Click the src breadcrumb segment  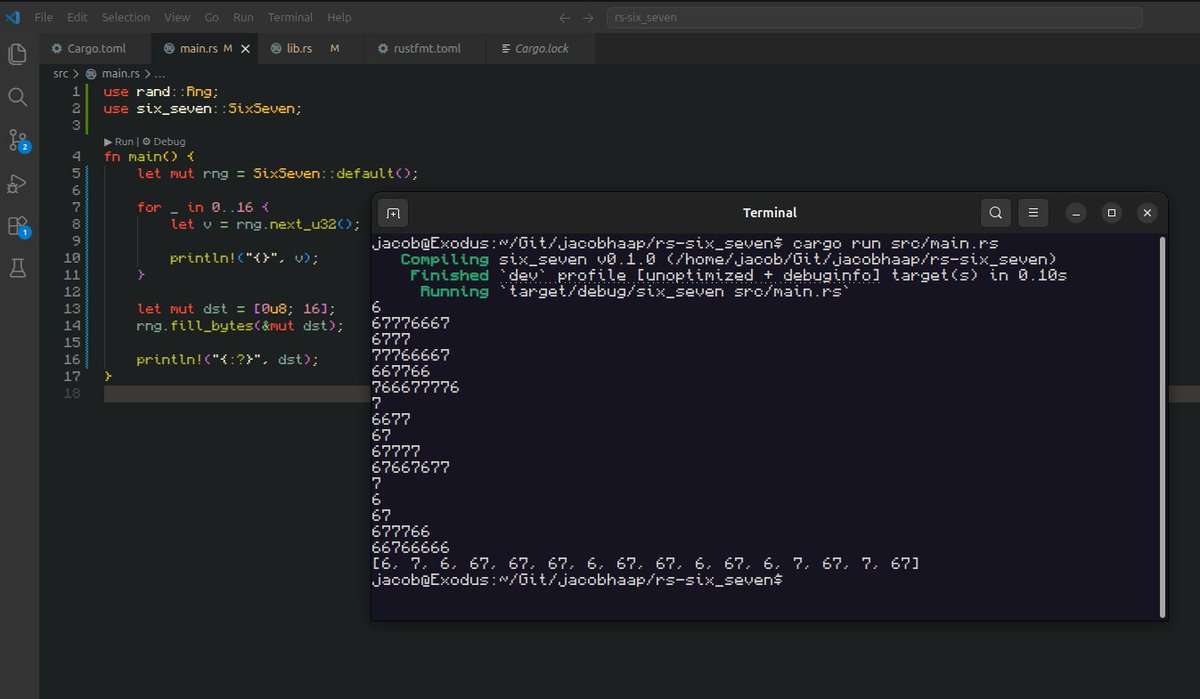coord(61,74)
